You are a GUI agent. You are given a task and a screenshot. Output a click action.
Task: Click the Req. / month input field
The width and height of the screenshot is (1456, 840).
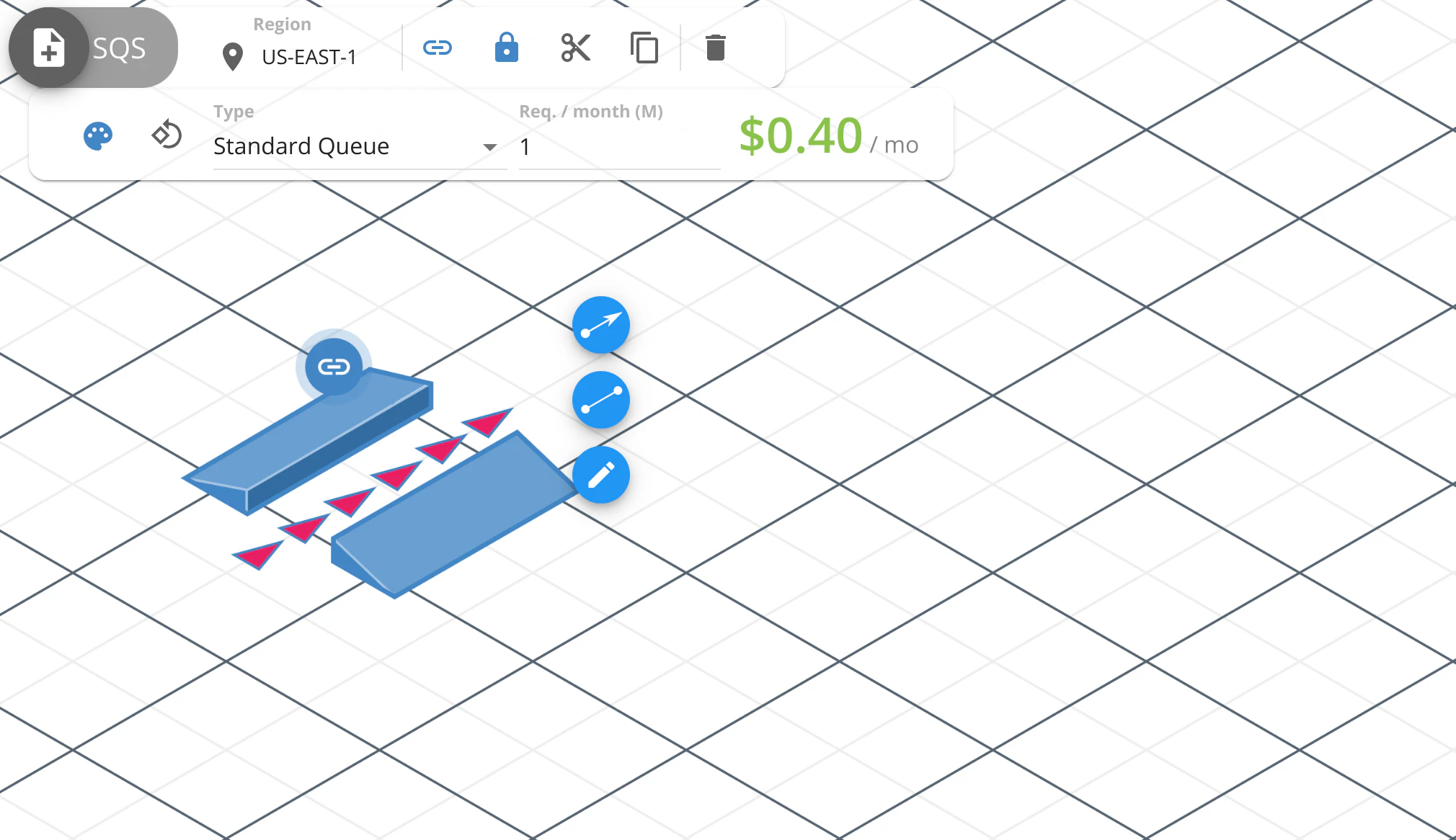tap(619, 147)
